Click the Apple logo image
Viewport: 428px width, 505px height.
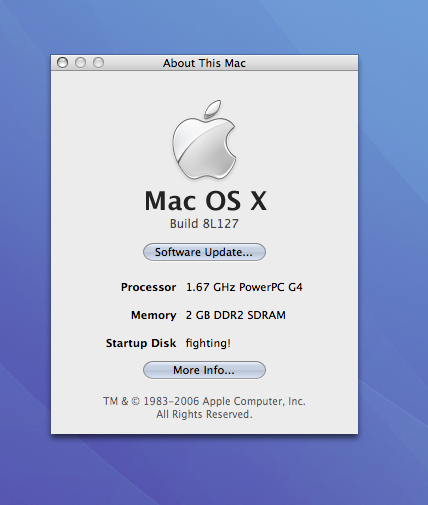[204, 139]
